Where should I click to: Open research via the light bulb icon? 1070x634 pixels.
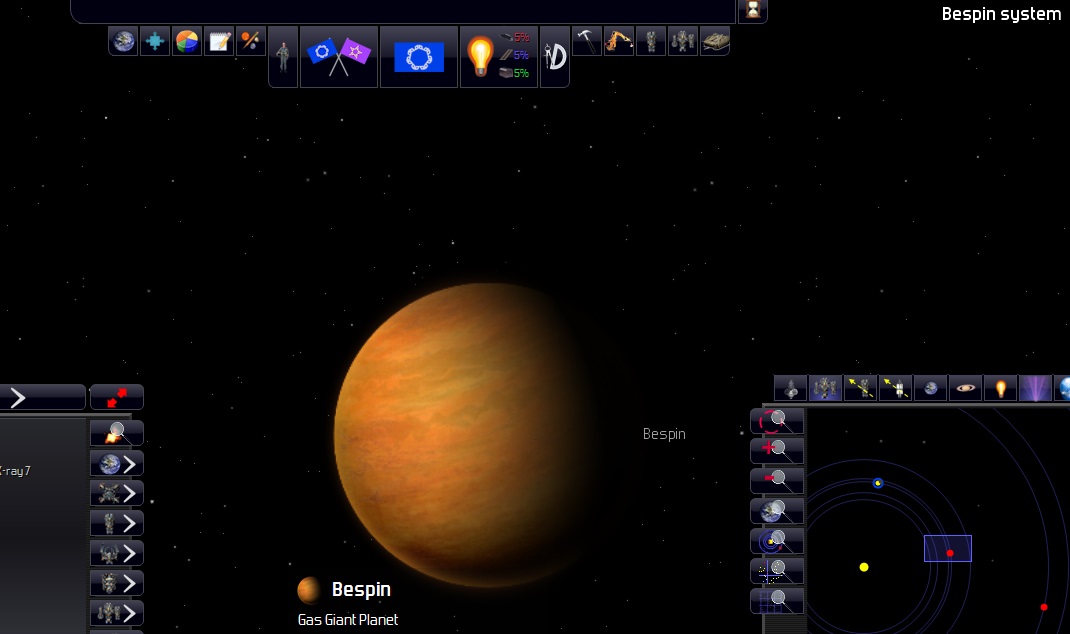tap(480, 57)
